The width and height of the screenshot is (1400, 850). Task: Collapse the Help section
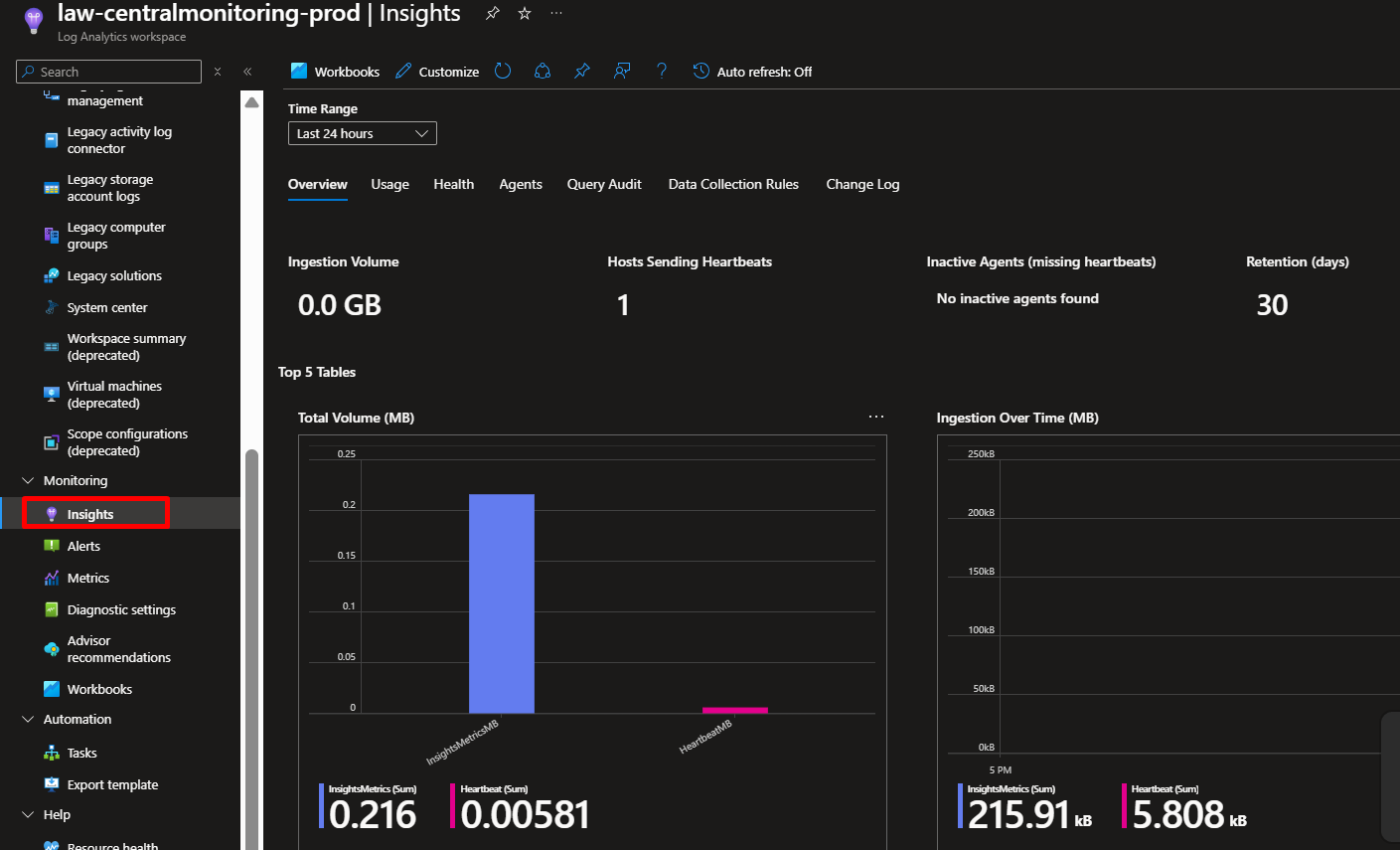(28, 815)
